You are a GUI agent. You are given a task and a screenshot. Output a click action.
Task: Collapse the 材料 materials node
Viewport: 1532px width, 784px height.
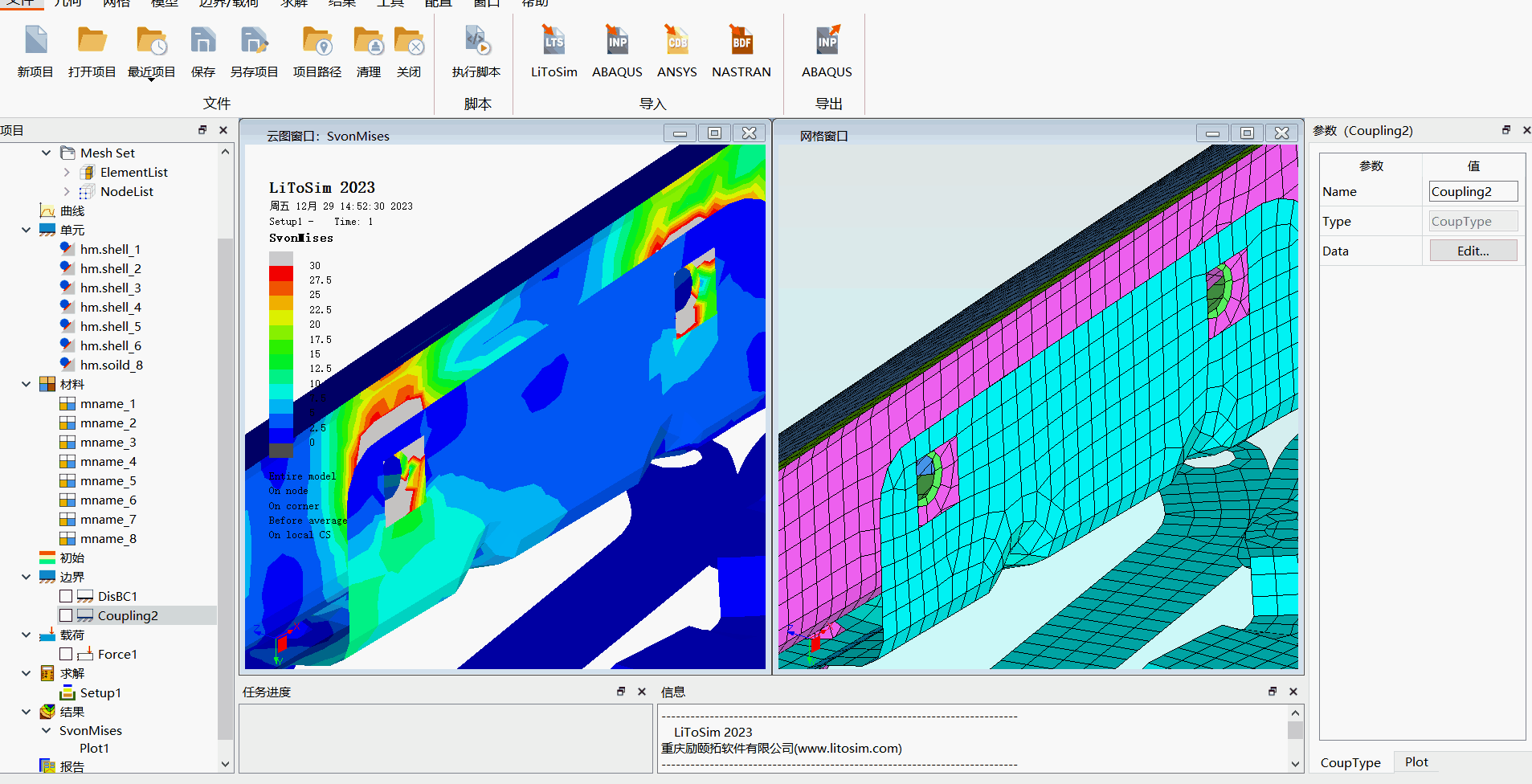27,384
